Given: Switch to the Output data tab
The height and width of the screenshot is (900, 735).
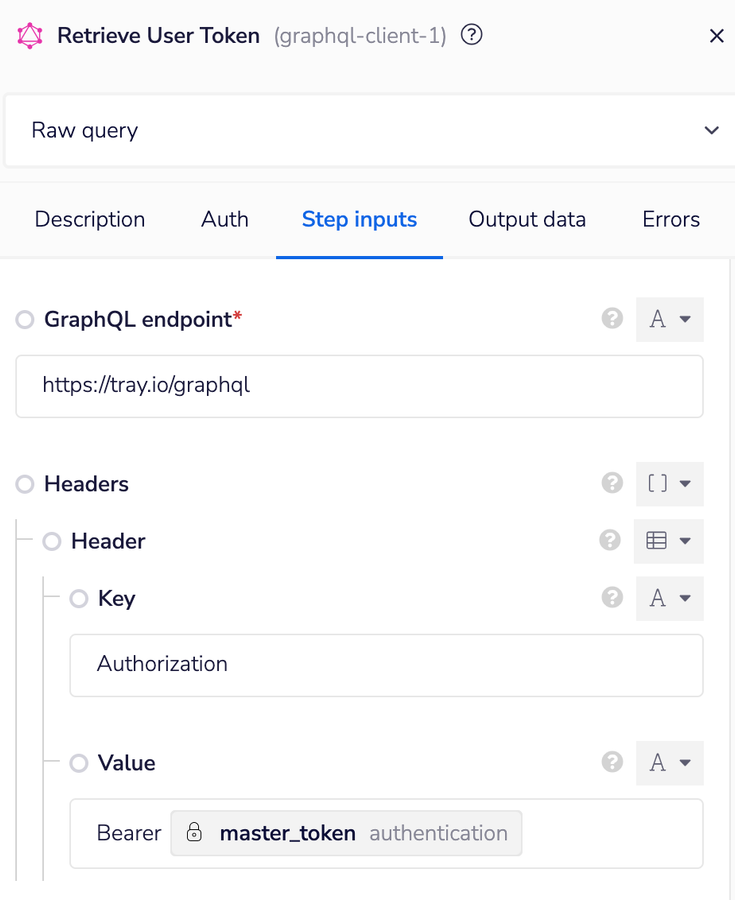Looking at the screenshot, I should tap(527, 220).
